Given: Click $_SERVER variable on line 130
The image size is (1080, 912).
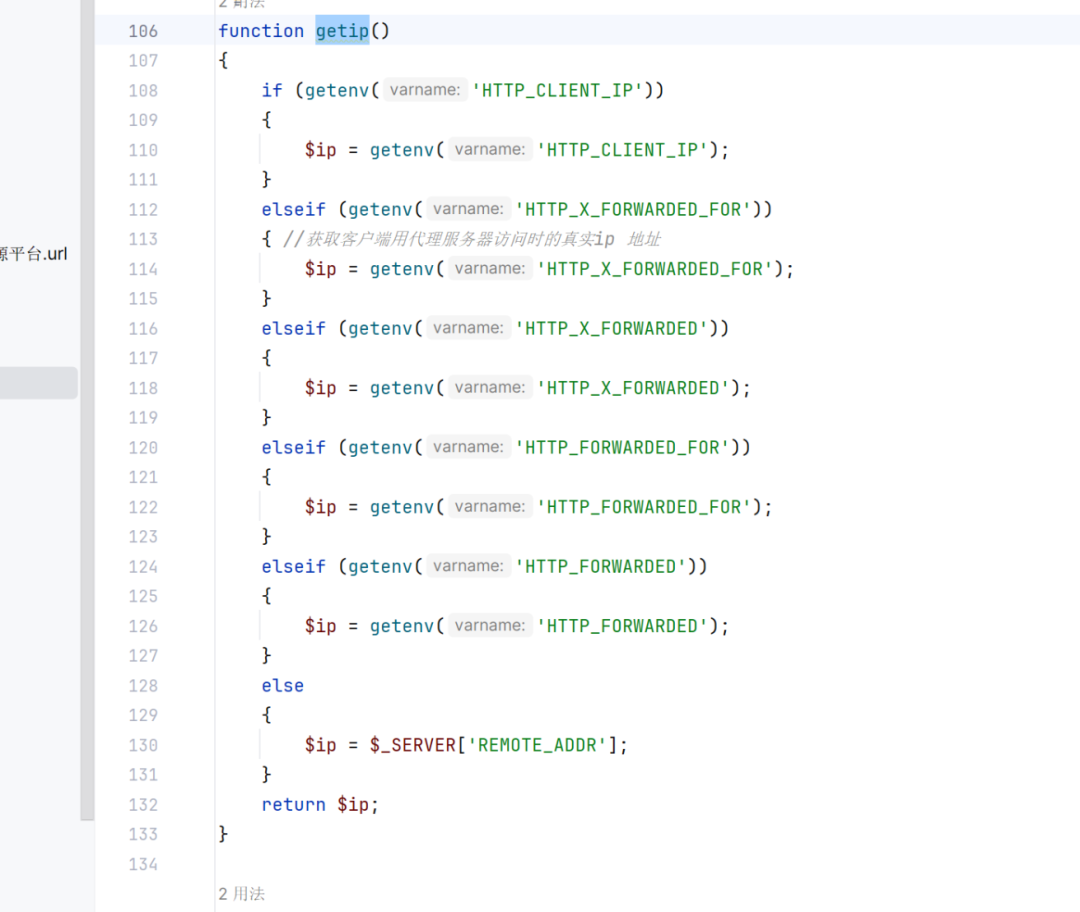Looking at the screenshot, I should click(x=413, y=745).
